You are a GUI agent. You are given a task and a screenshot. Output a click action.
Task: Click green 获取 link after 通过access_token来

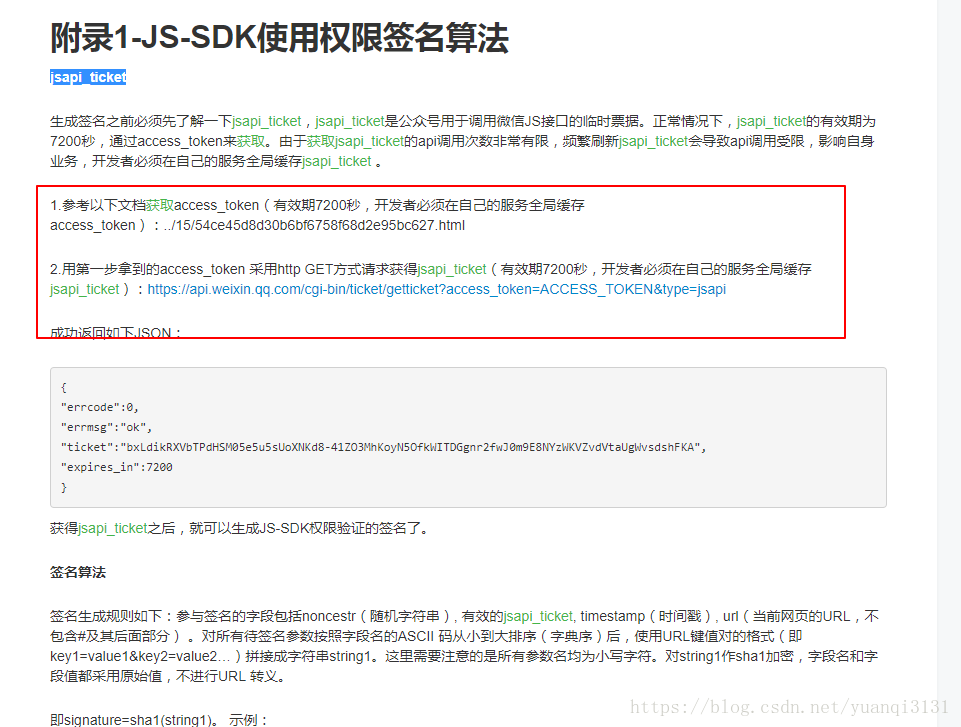pyautogui.click(x=251, y=142)
